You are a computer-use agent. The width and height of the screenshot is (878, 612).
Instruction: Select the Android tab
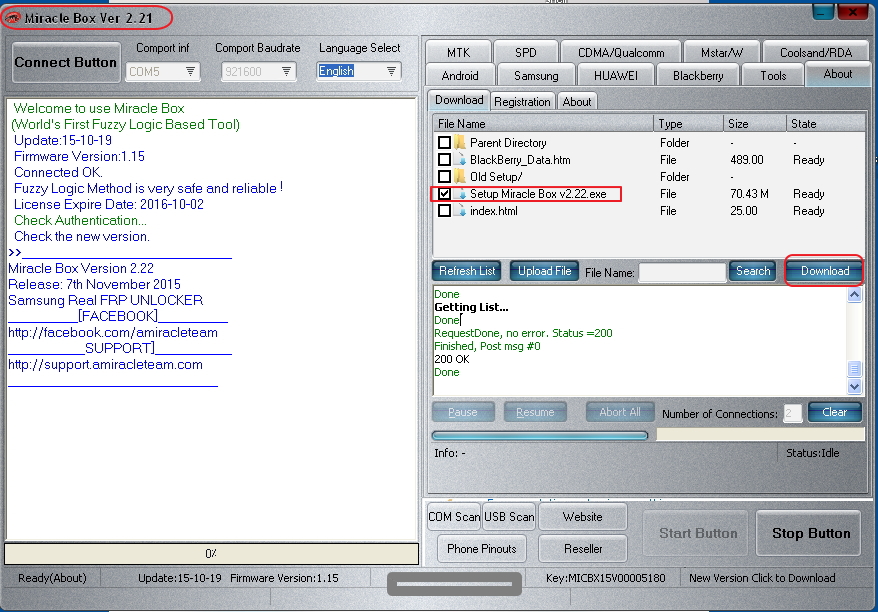tap(460, 76)
